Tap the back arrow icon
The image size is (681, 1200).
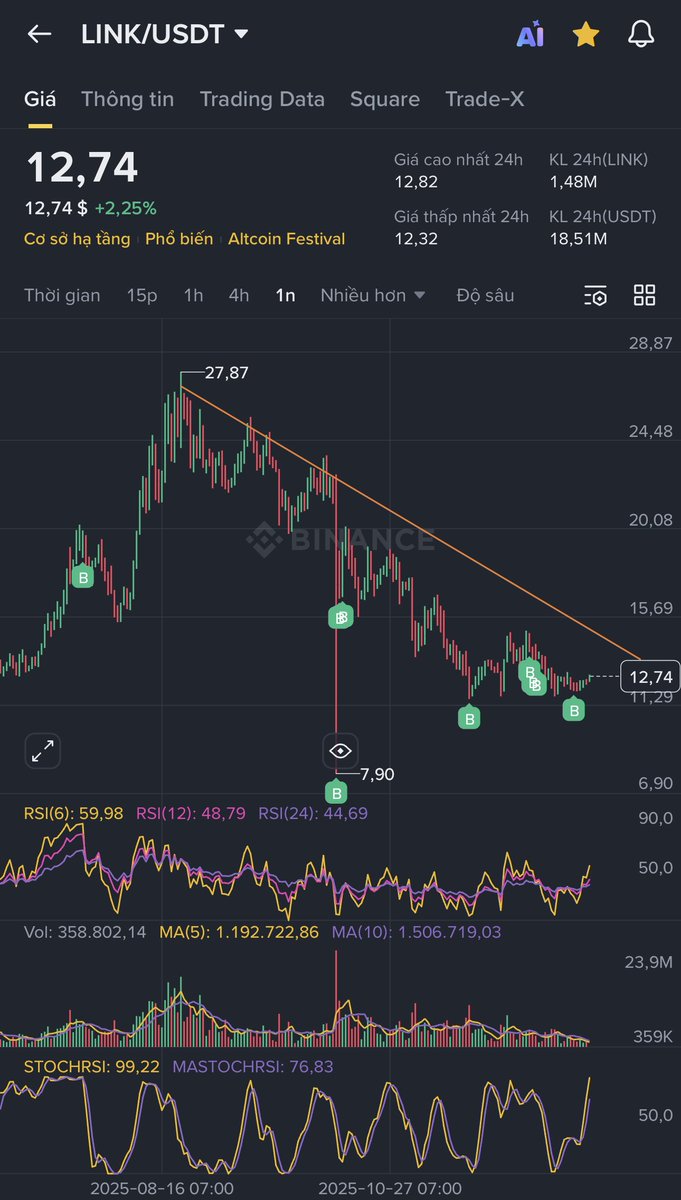click(39, 34)
